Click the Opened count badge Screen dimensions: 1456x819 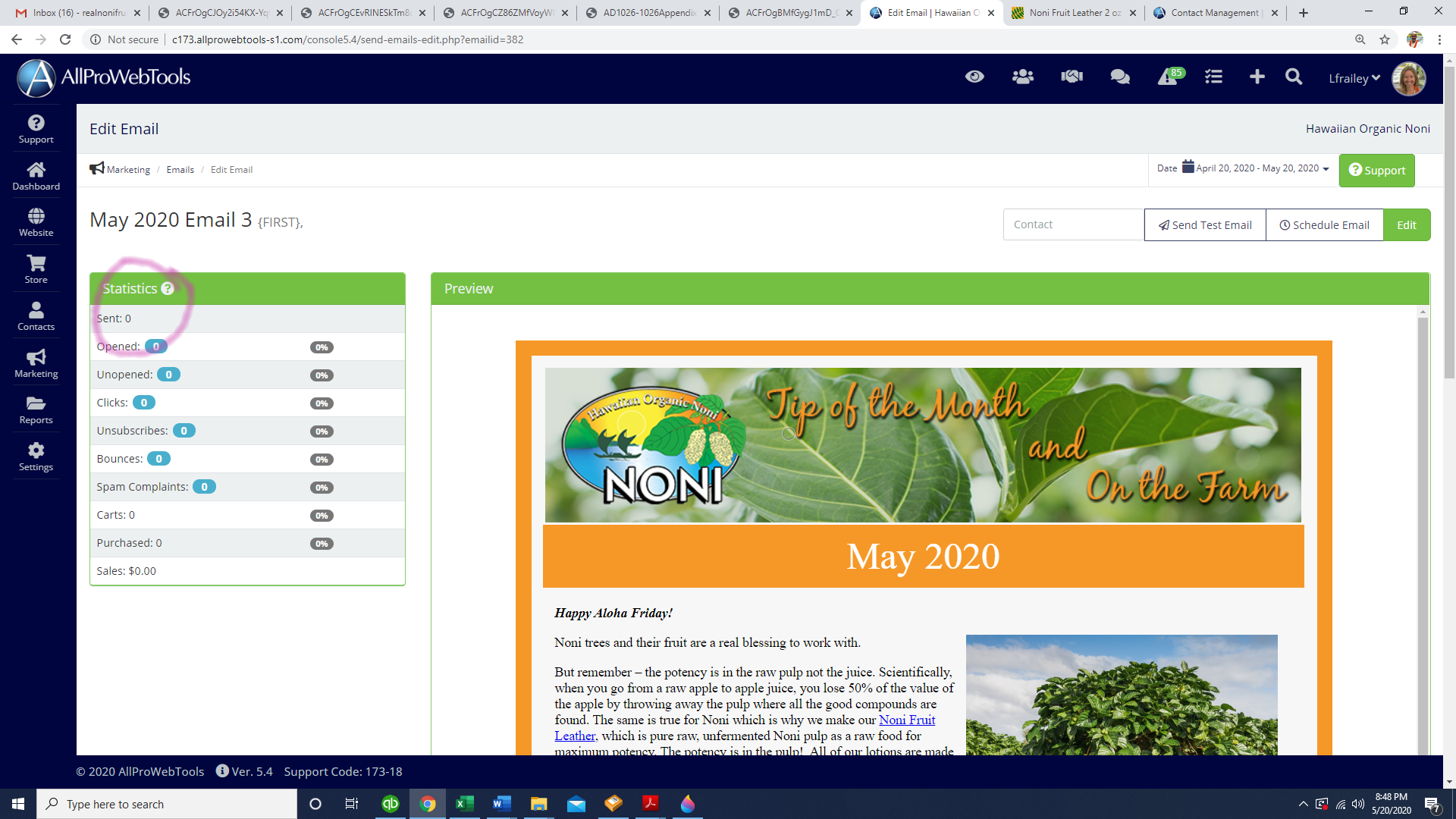[x=156, y=347]
